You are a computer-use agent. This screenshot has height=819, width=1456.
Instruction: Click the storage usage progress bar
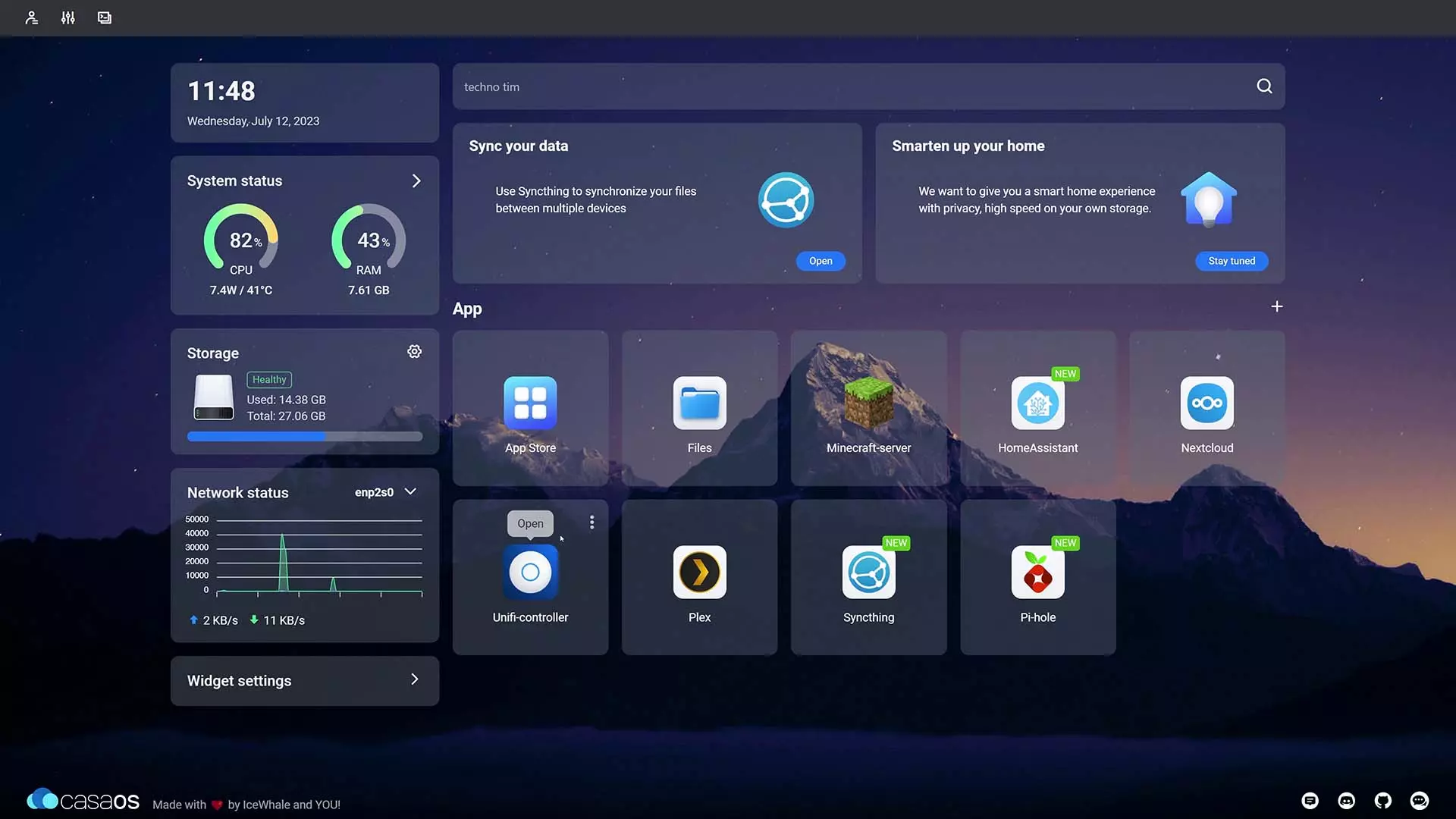pos(305,437)
